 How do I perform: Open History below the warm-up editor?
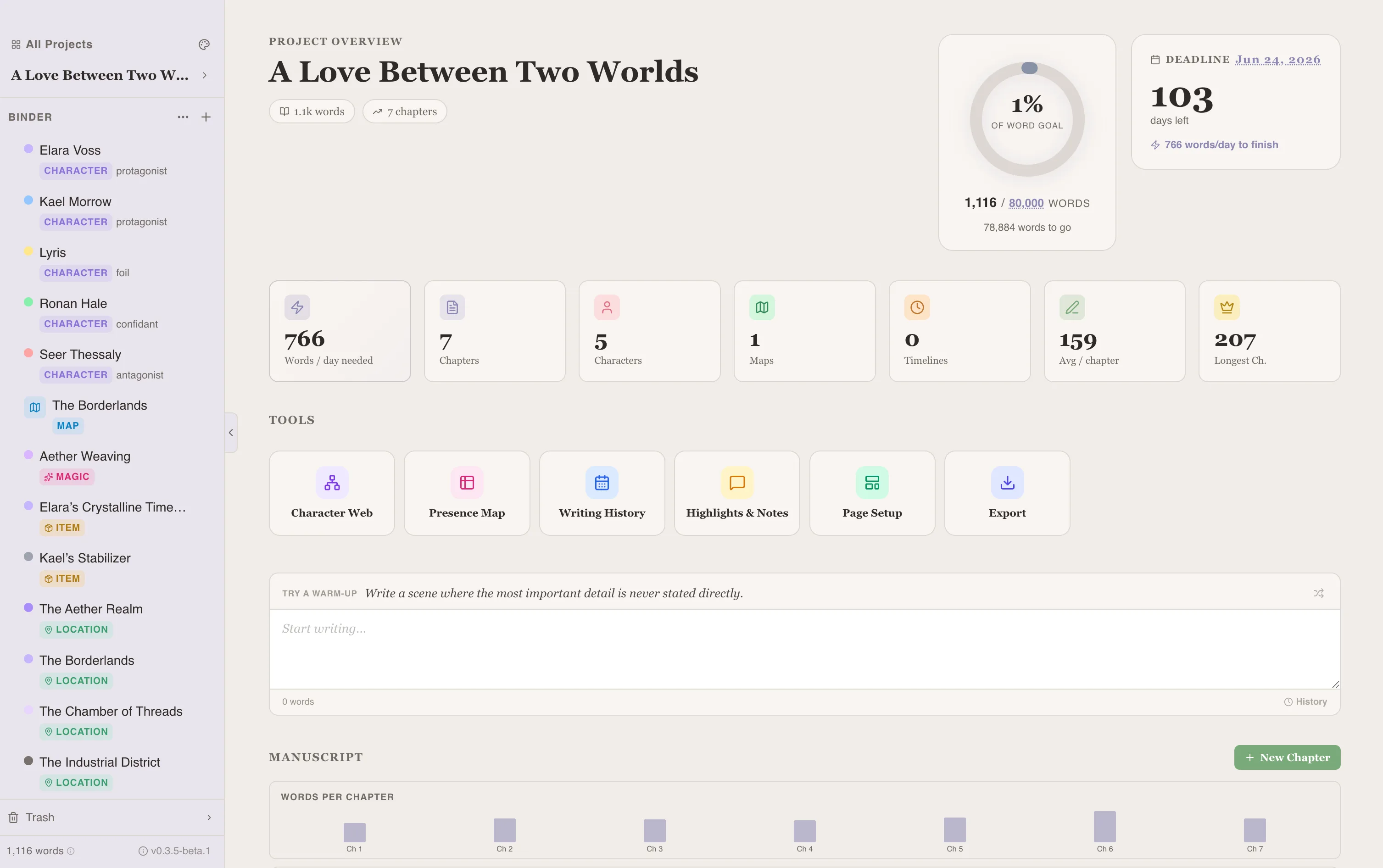click(x=1306, y=701)
